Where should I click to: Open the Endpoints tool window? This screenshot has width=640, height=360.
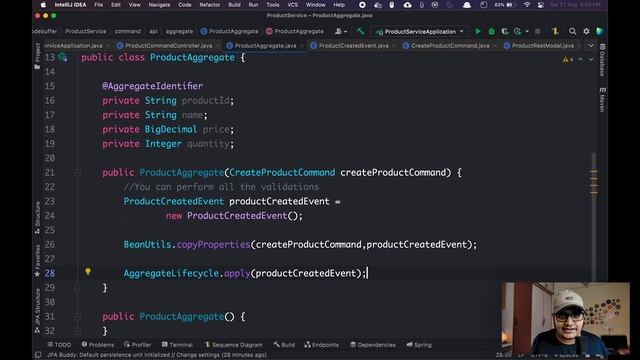tap(322, 345)
